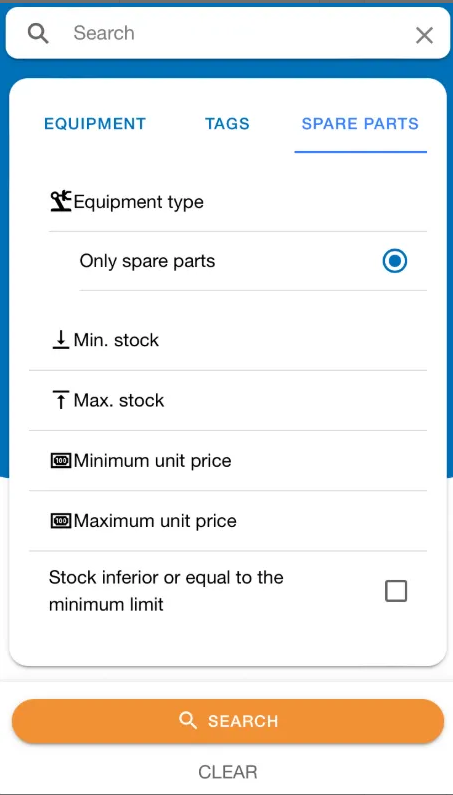Click the Equipment type robot arm icon
453x795 pixels.
point(61,202)
